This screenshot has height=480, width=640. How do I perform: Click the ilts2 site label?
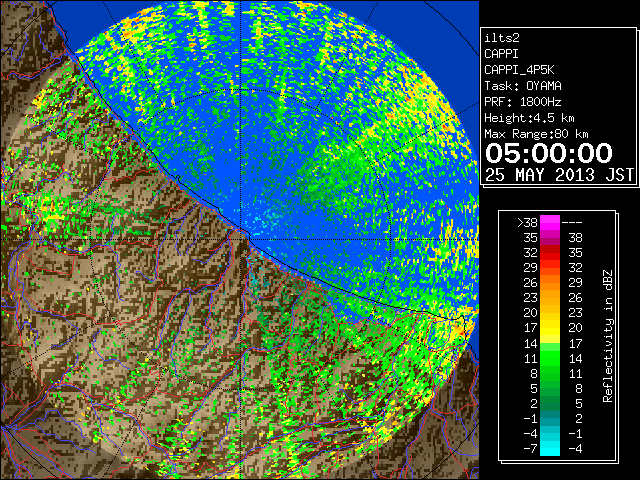click(502, 38)
